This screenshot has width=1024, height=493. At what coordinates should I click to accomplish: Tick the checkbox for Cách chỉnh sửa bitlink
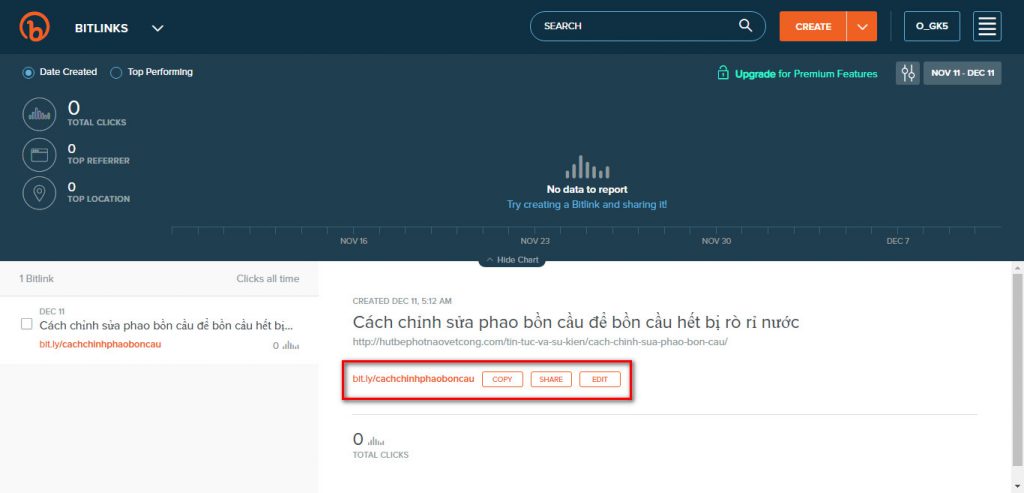click(x=27, y=324)
